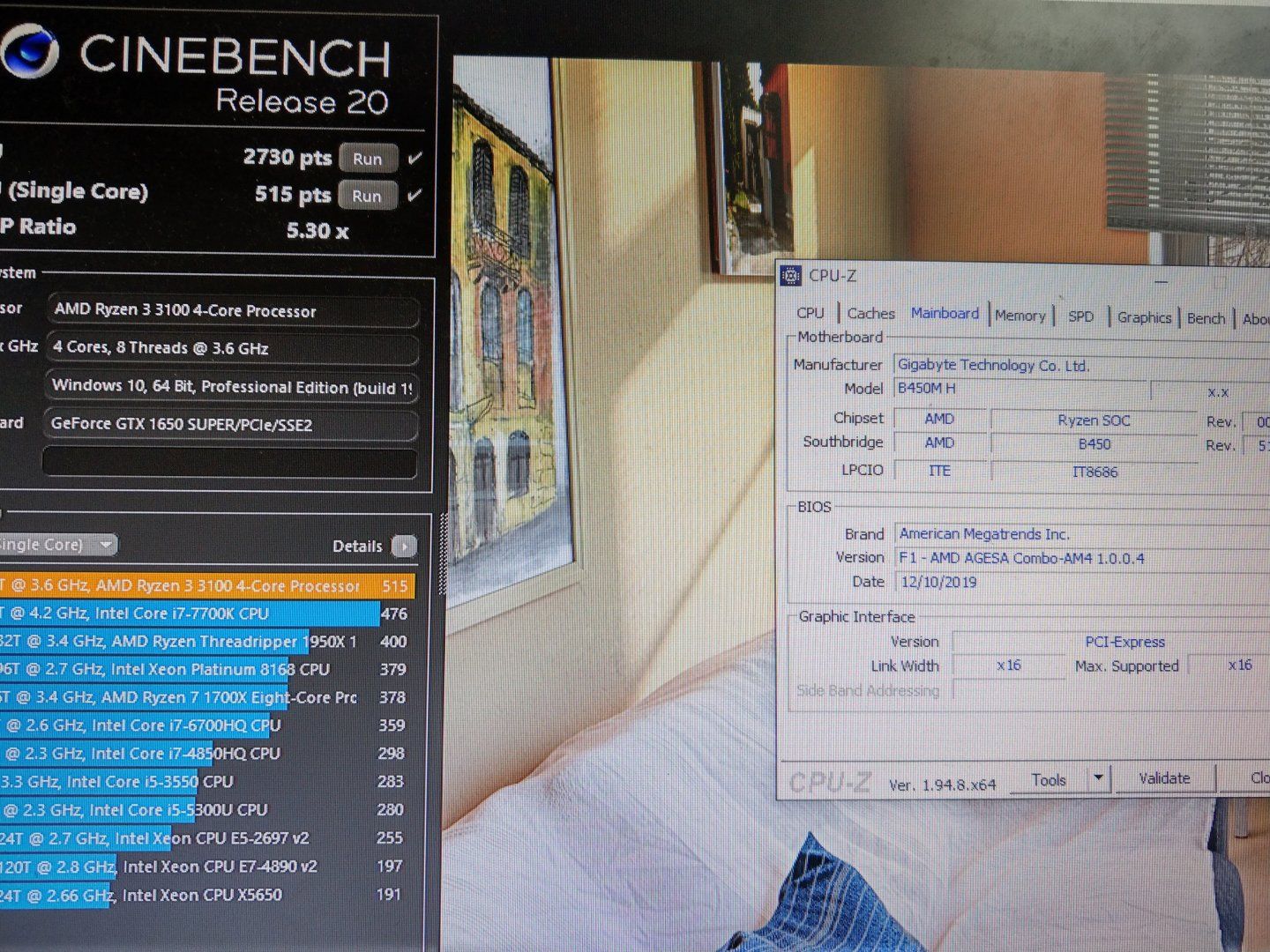Select the AMD Ryzen 7 1700X ranking row
Image resolution: width=1270 pixels, height=952 pixels.
206,697
